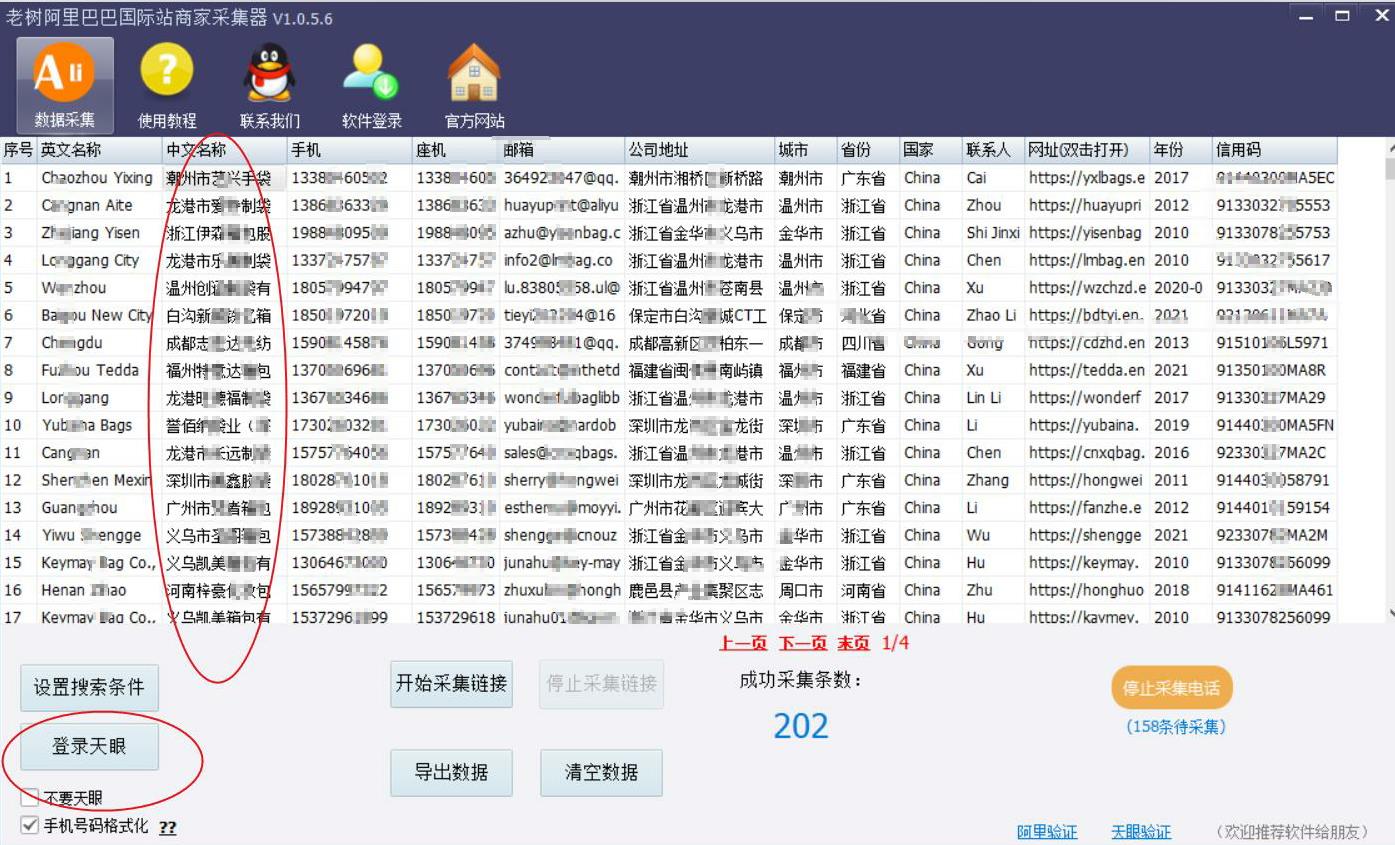Click the 国家 column header
1395x845 pixels.
coord(931,150)
